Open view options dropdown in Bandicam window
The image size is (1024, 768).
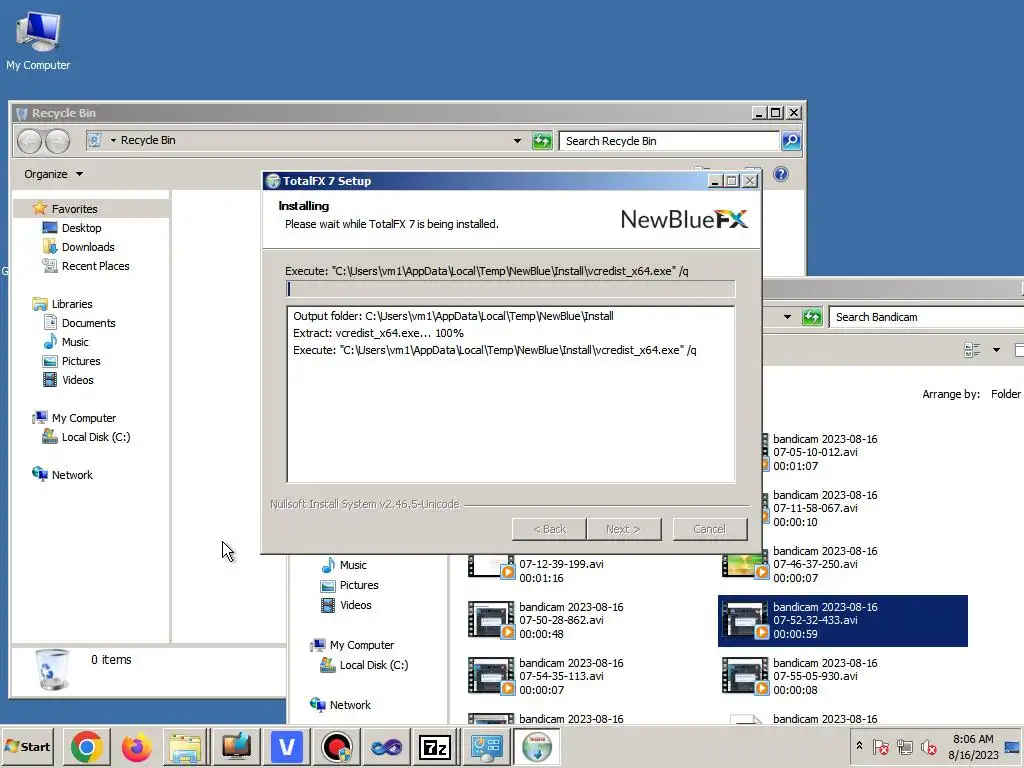click(x=996, y=350)
